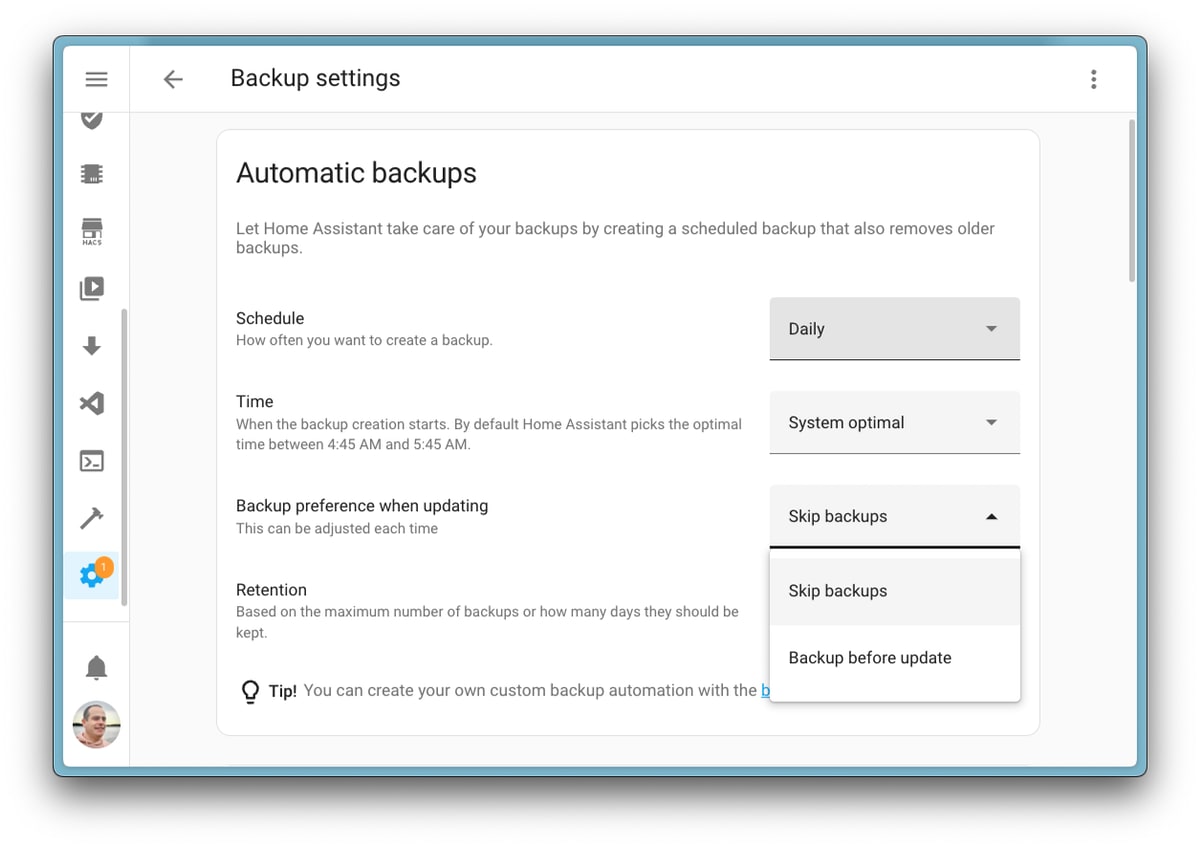Open the Terminal sidebar icon
This screenshot has width=1200, height=847.
92,461
